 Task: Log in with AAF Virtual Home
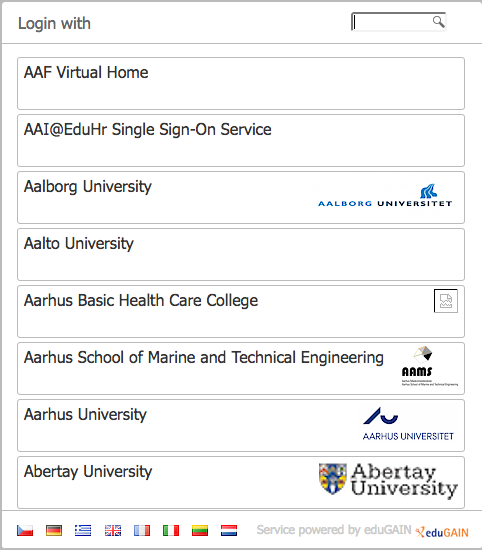pyautogui.click(x=241, y=83)
